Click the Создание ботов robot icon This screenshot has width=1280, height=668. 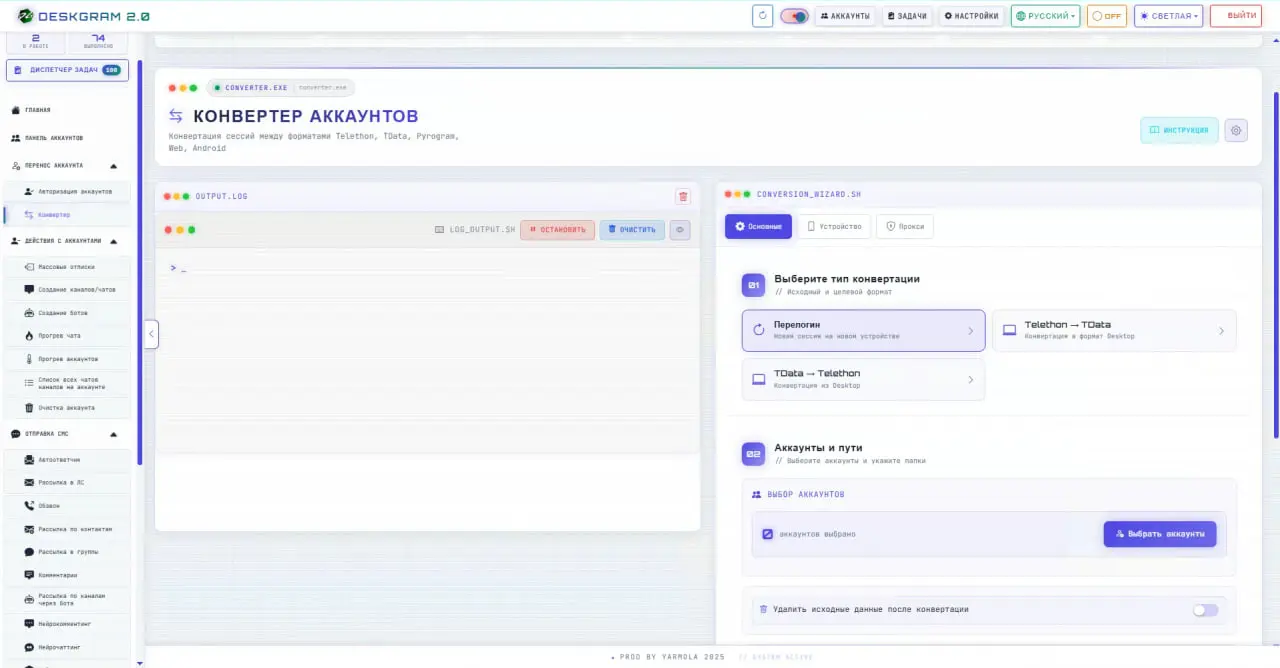click(29, 313)
